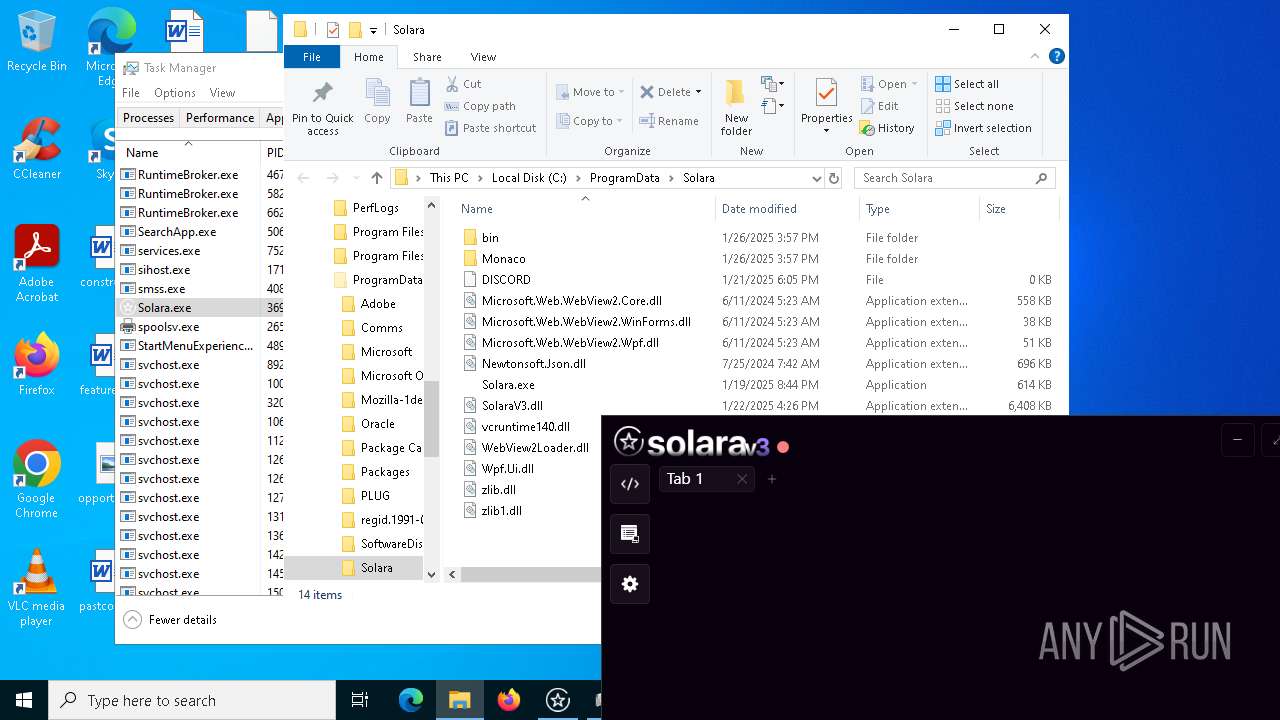
Task: Select PLUG folder in navigation tree
Action: pyautogui.click(x=375, y=496)
